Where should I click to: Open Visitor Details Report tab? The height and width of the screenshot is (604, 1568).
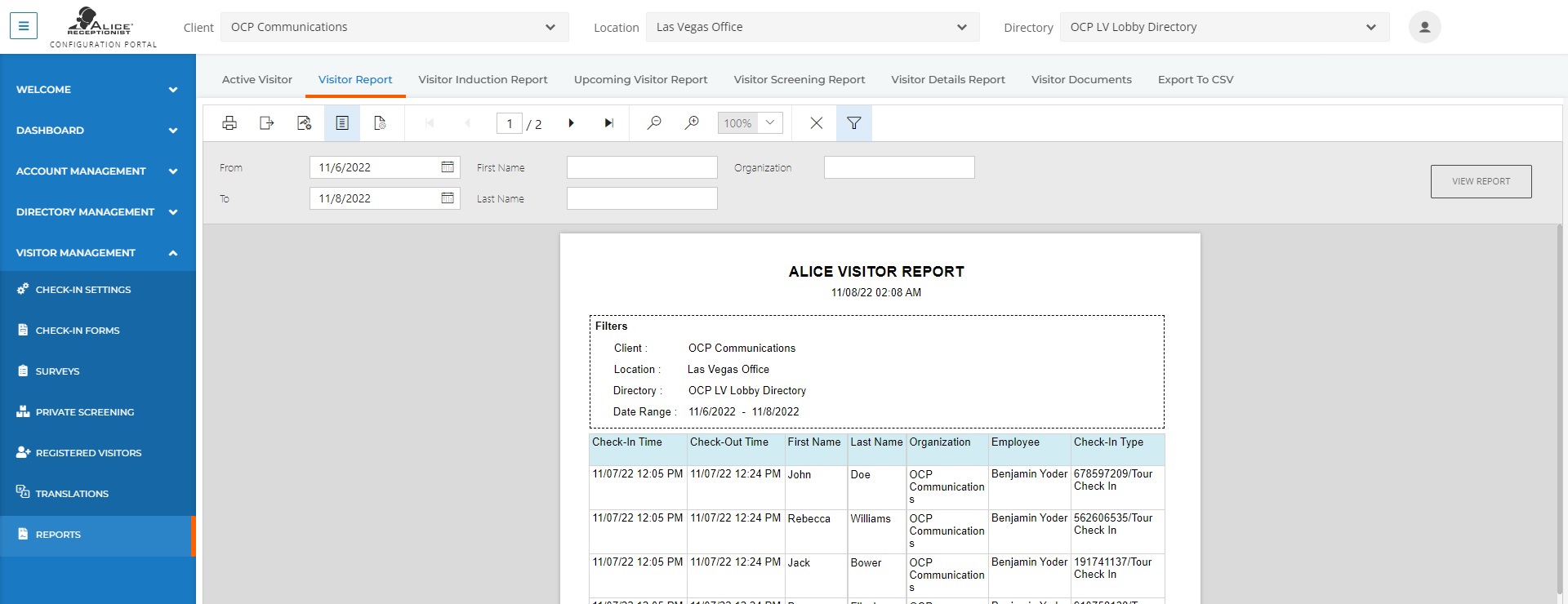click(948, 79)
